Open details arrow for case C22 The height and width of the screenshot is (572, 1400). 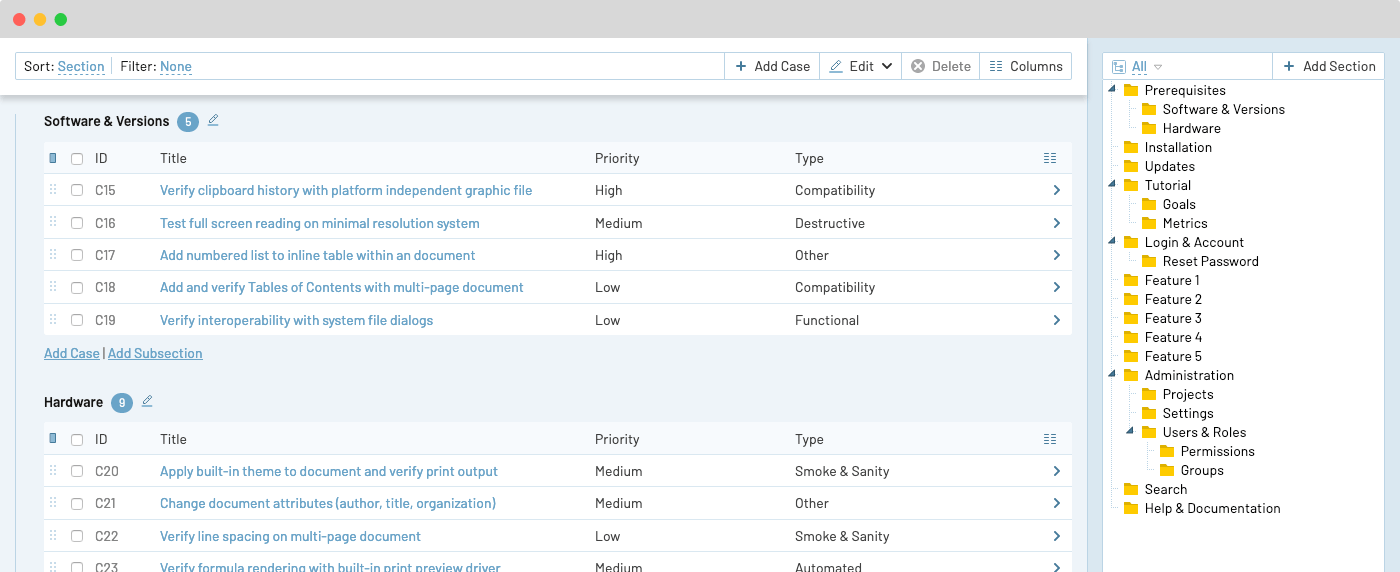point(1057,536)
